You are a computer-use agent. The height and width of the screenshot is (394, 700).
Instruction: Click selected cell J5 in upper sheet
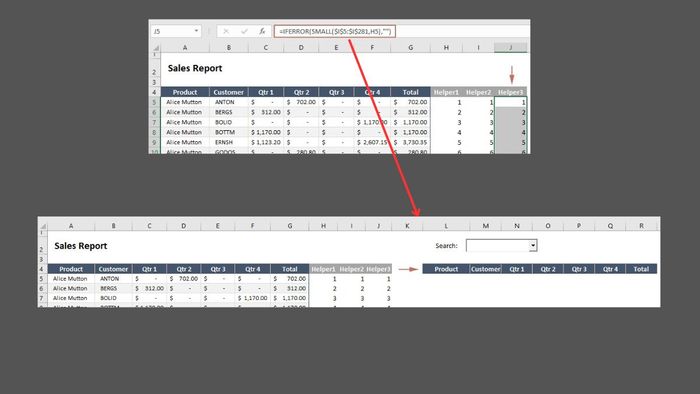pyautogui.click(x=511, y=102)
